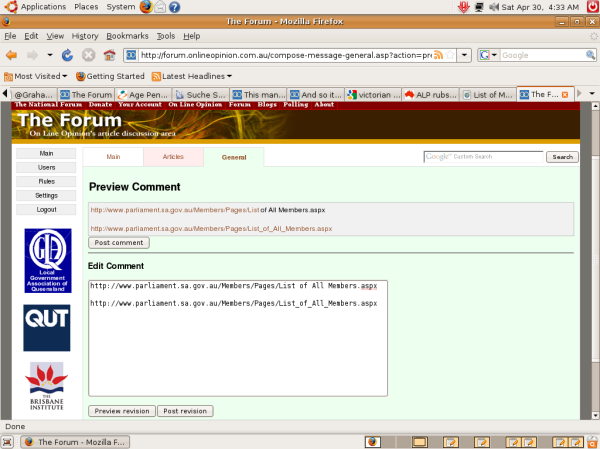Open the Tools menu

(166, 36)
